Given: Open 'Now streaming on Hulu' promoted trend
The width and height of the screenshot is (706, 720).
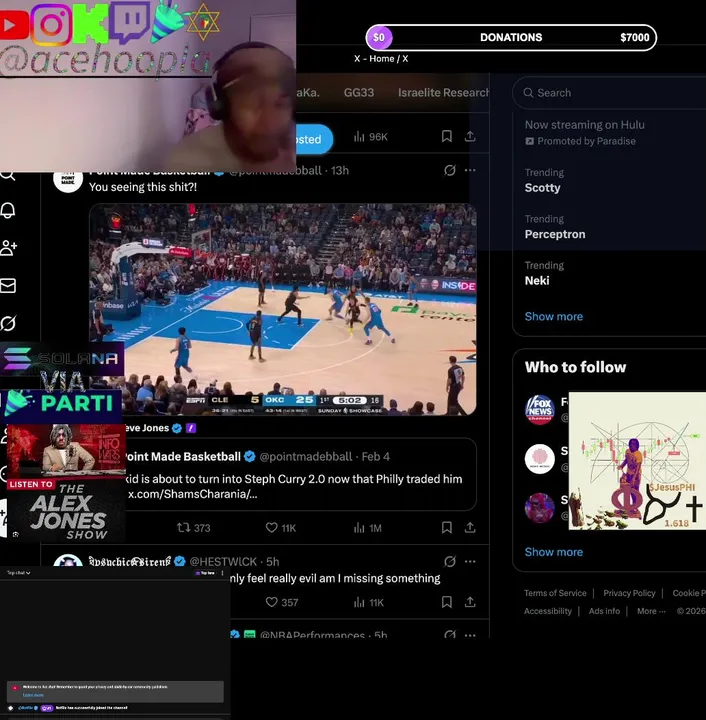Looking at the screenshot, I should pos(584,125).
